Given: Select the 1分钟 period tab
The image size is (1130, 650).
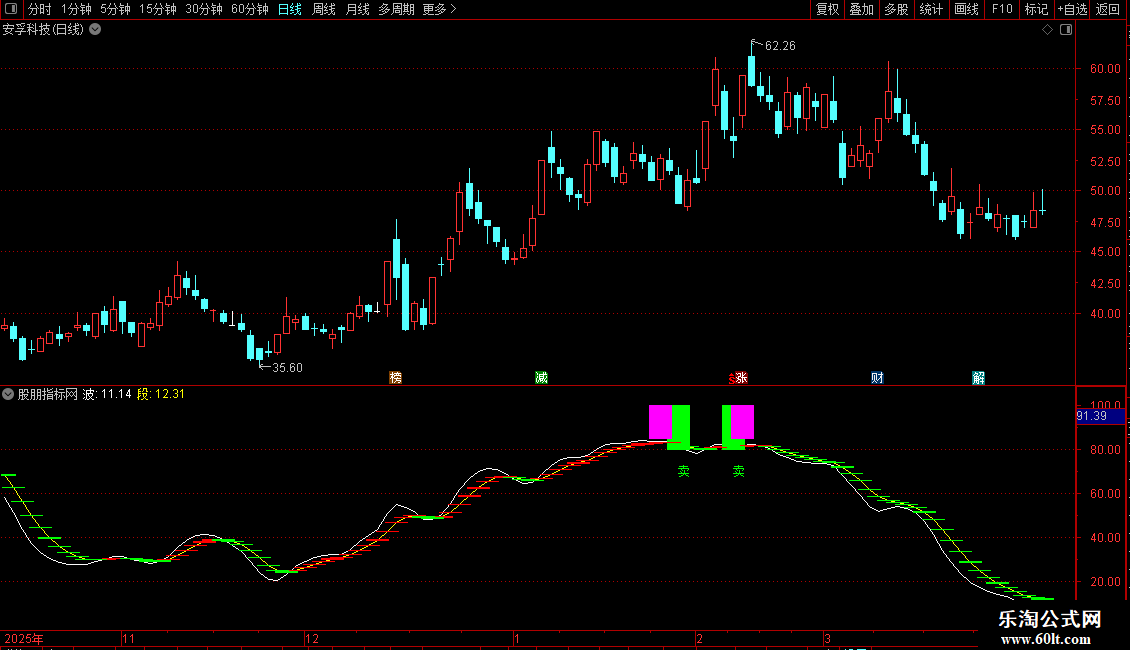Looking at the screenshot, I should click(76, 9).
